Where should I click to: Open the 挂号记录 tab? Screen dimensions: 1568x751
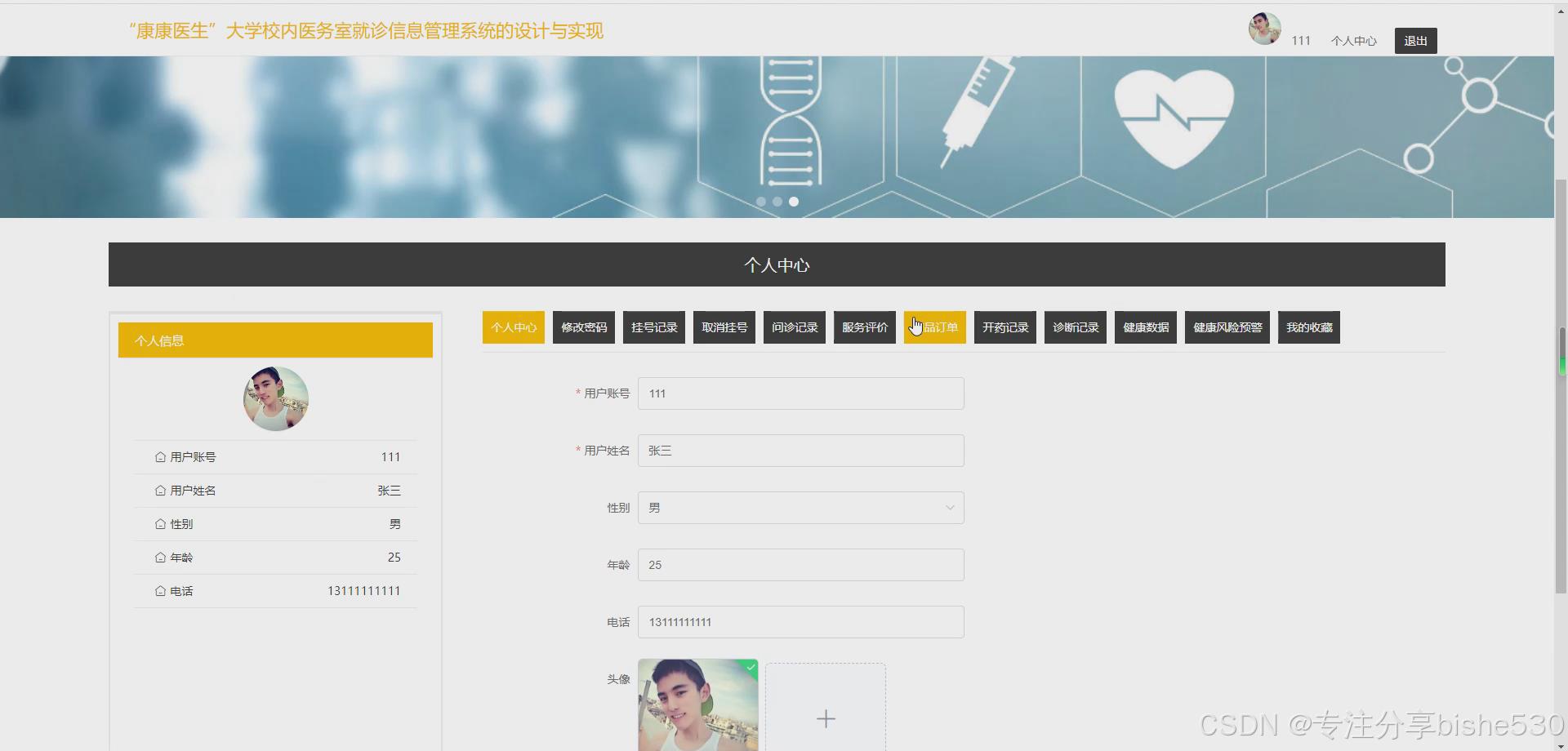654,327
